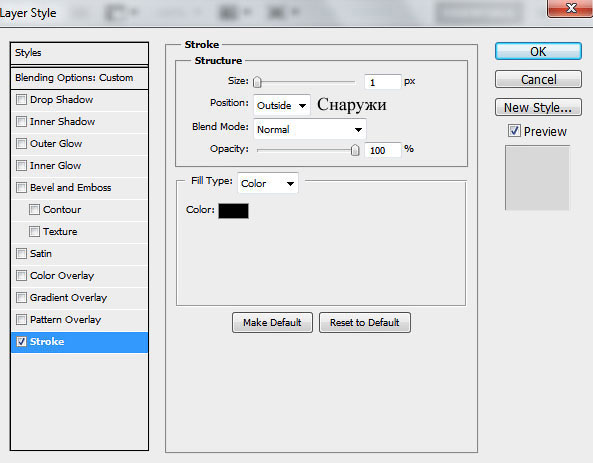
Task: Check the Inner Glow box
Action: point(22,166)
